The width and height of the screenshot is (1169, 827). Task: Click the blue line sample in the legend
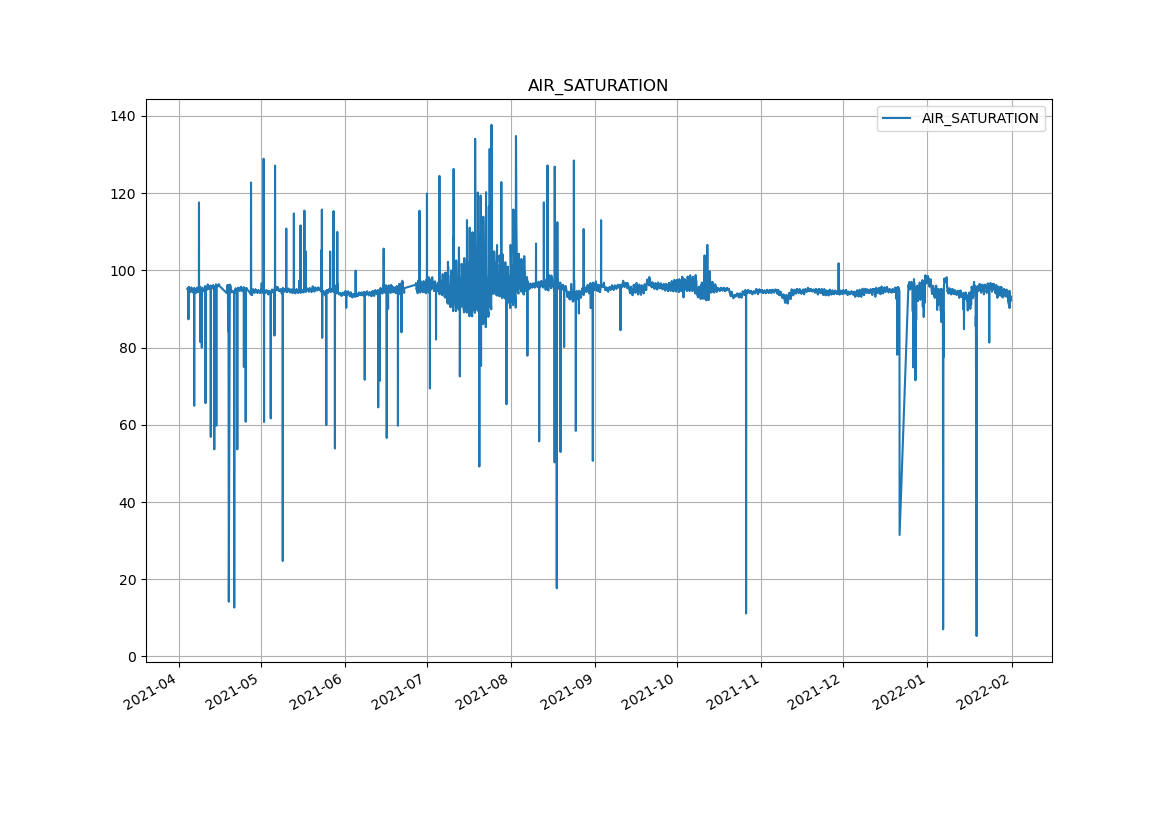coord(897,119)
